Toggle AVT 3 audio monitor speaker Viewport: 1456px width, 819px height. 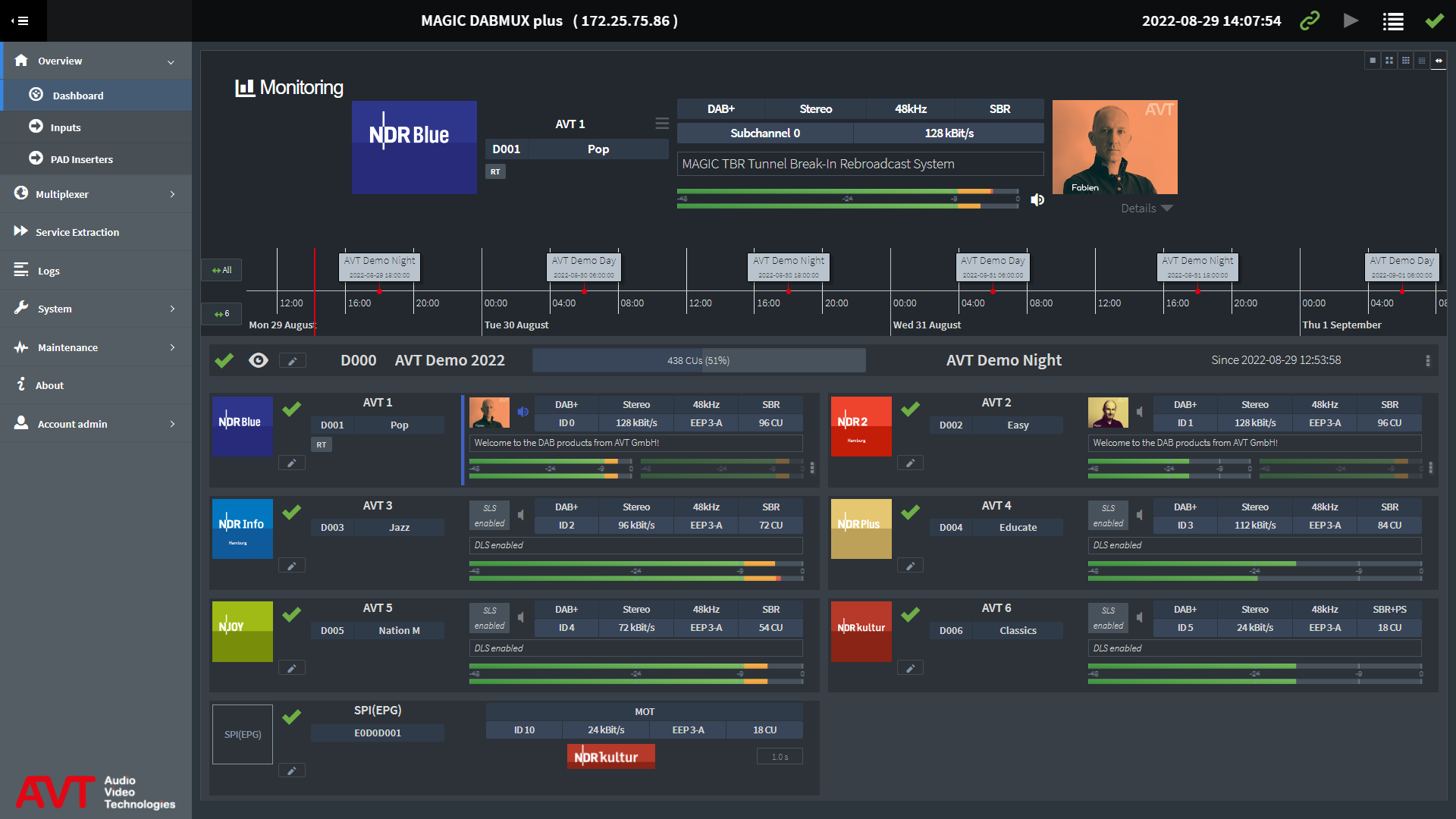pyautogui.click(x=521, y=515)
